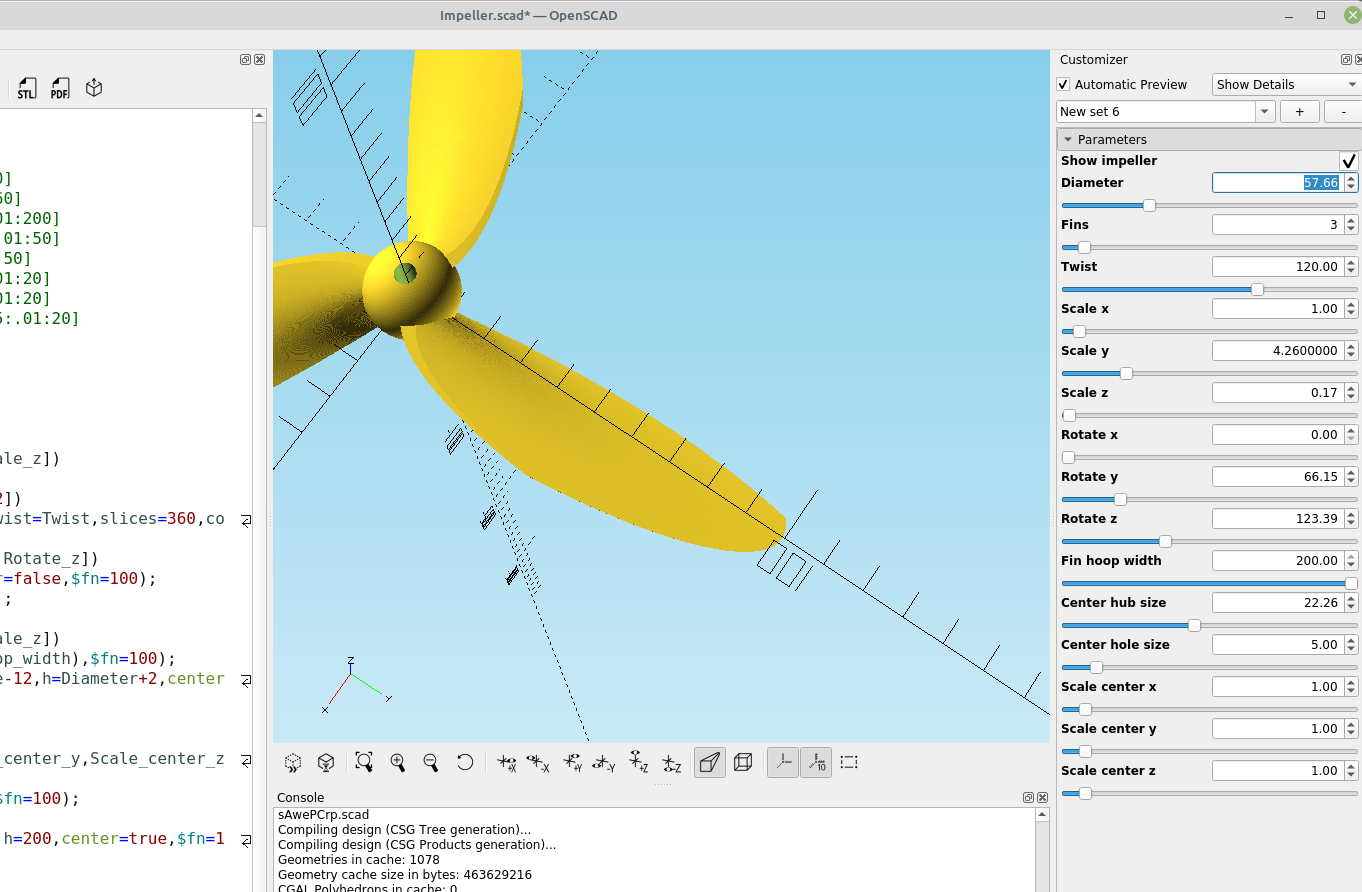Toggle the Show impeller checkbox
This screenshot has height=892, width=1362.
click(x=1349, y=160)
